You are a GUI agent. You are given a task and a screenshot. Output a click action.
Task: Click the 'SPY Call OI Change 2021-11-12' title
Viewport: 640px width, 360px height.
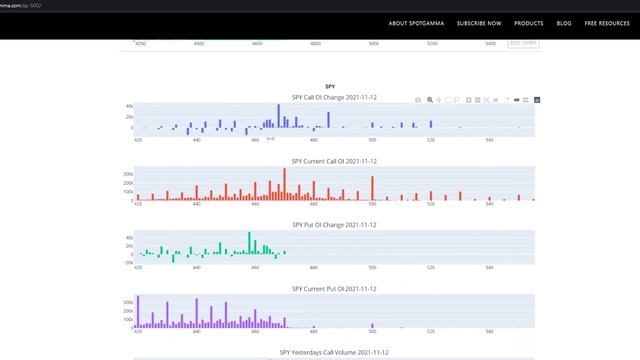(334, 98)
